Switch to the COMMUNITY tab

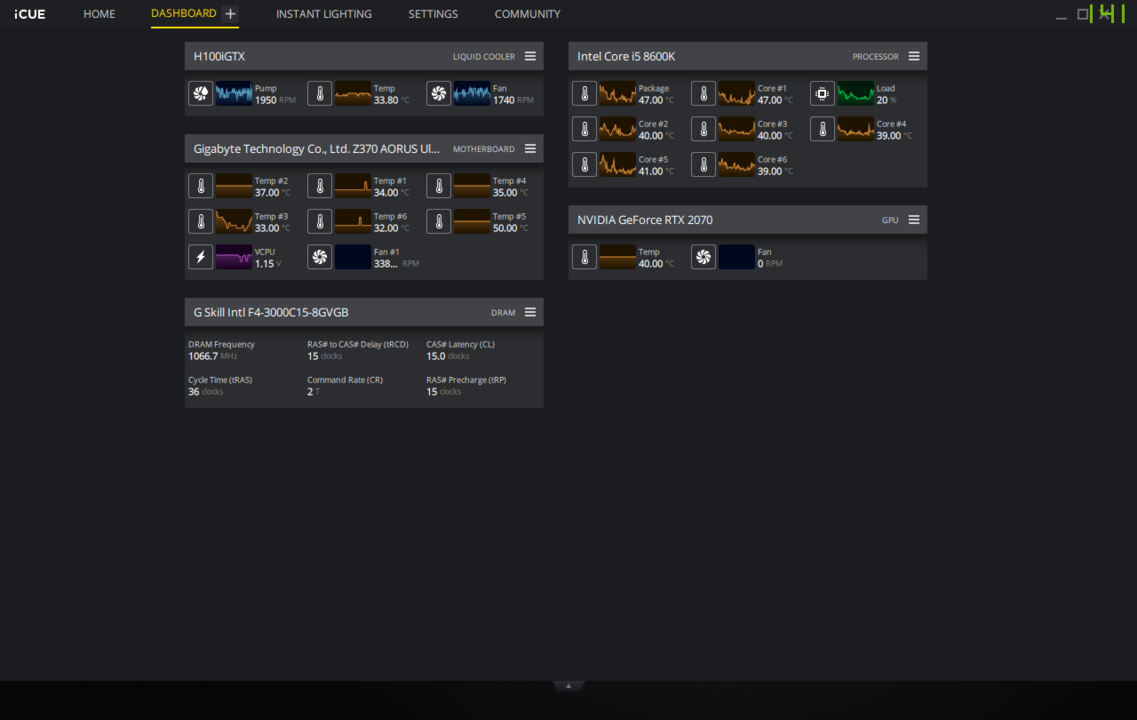coord(527,14)
